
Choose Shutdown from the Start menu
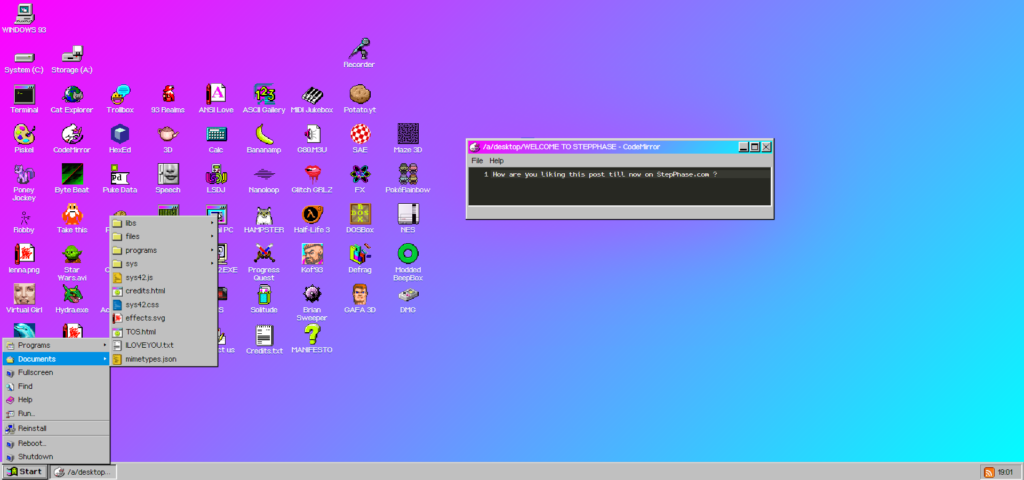56,456
